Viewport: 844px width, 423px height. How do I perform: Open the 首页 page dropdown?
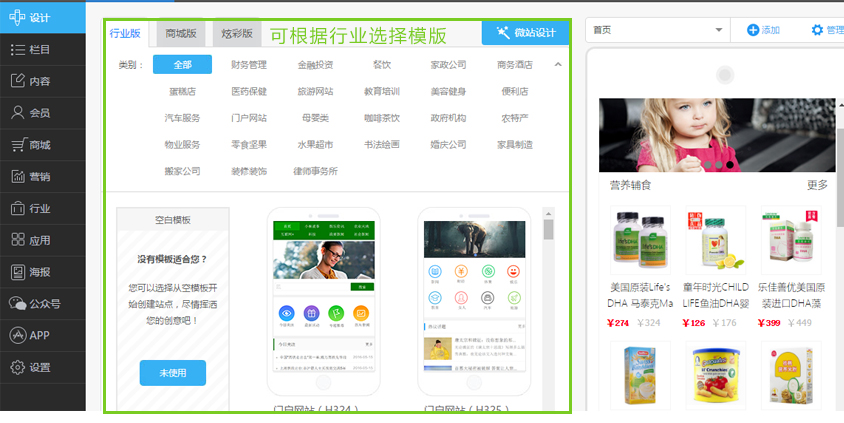(x=656, y=30)
